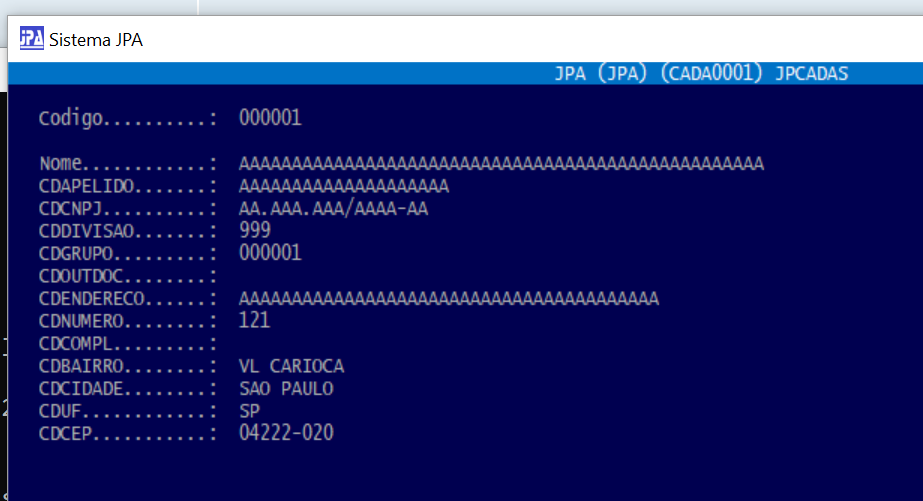Select the CDAPELIDO field value
The width and height of the screenshot is (923, 501).
pos(344,186)
